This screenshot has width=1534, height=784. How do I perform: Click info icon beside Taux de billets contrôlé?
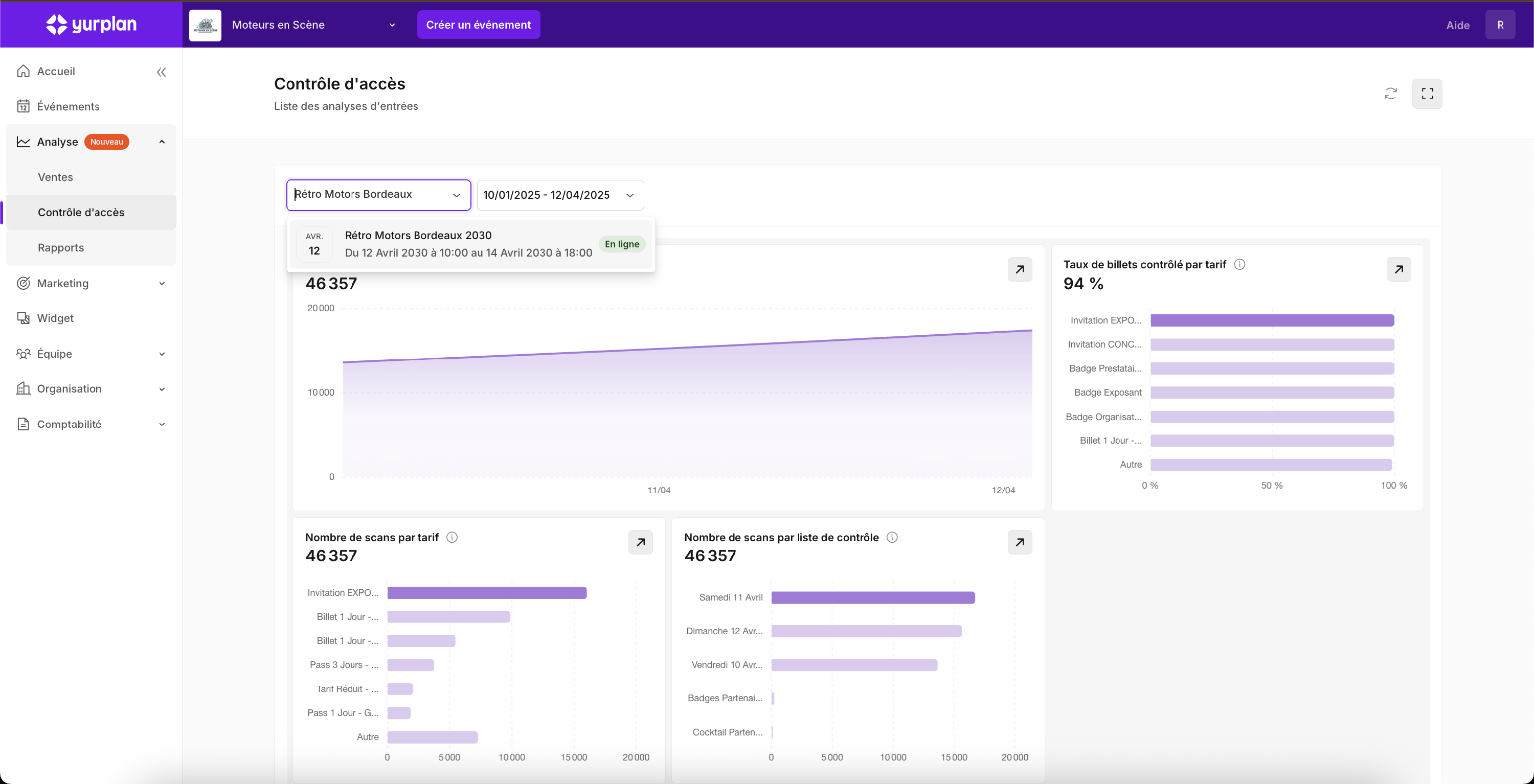[x=1239, y=264]
